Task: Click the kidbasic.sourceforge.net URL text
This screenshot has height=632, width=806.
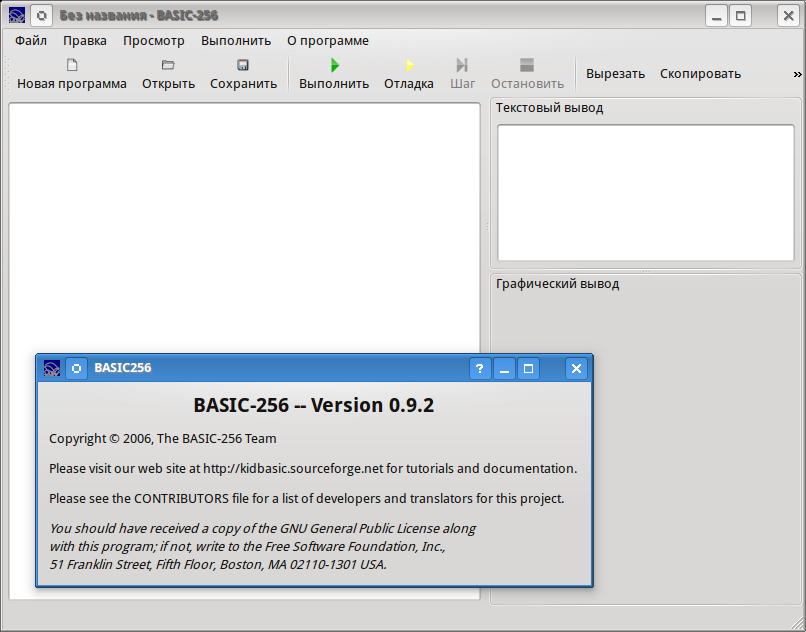Action: click(x=293, y=468)
